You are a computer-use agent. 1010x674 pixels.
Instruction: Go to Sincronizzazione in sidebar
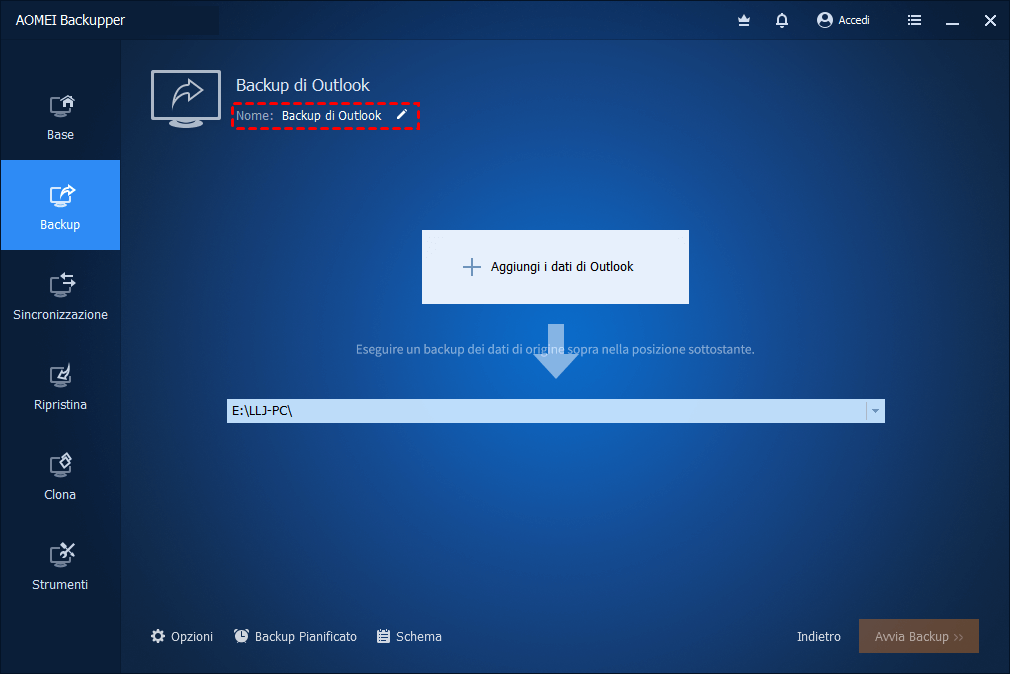(x=60, y=295)
